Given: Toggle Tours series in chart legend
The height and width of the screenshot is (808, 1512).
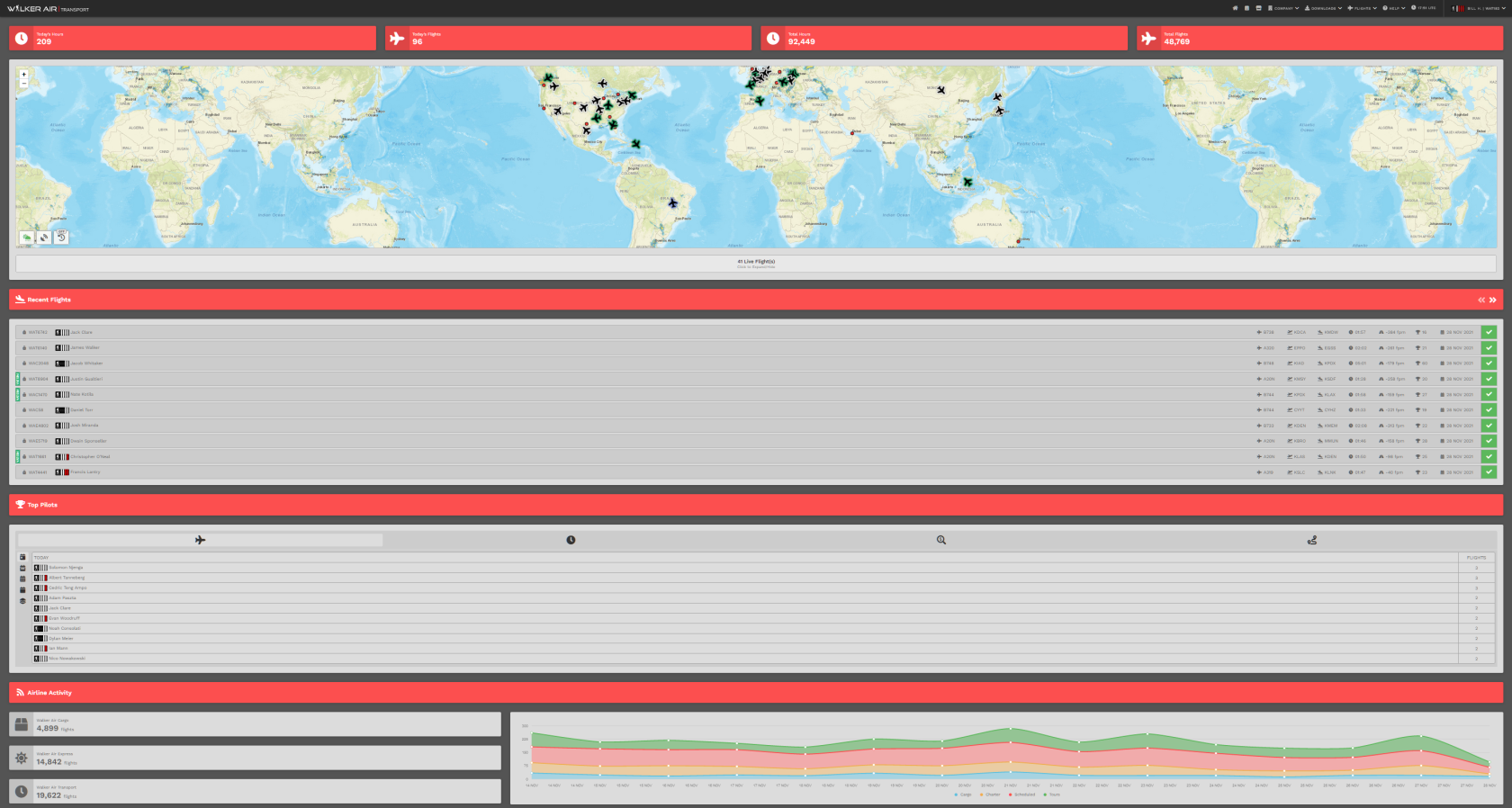Looking at the screenshot, I should coord(1052,795).
